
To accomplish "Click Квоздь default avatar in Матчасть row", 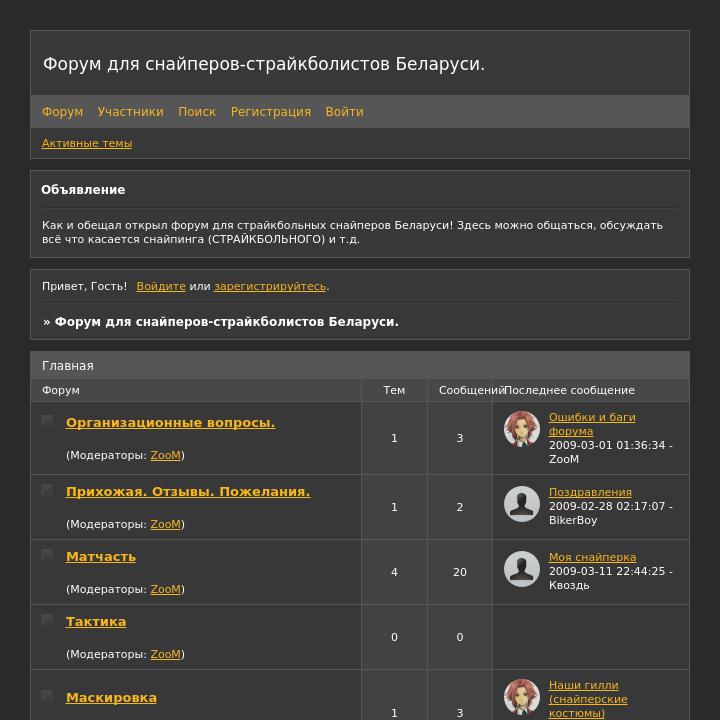I will (x=522, y=569).
